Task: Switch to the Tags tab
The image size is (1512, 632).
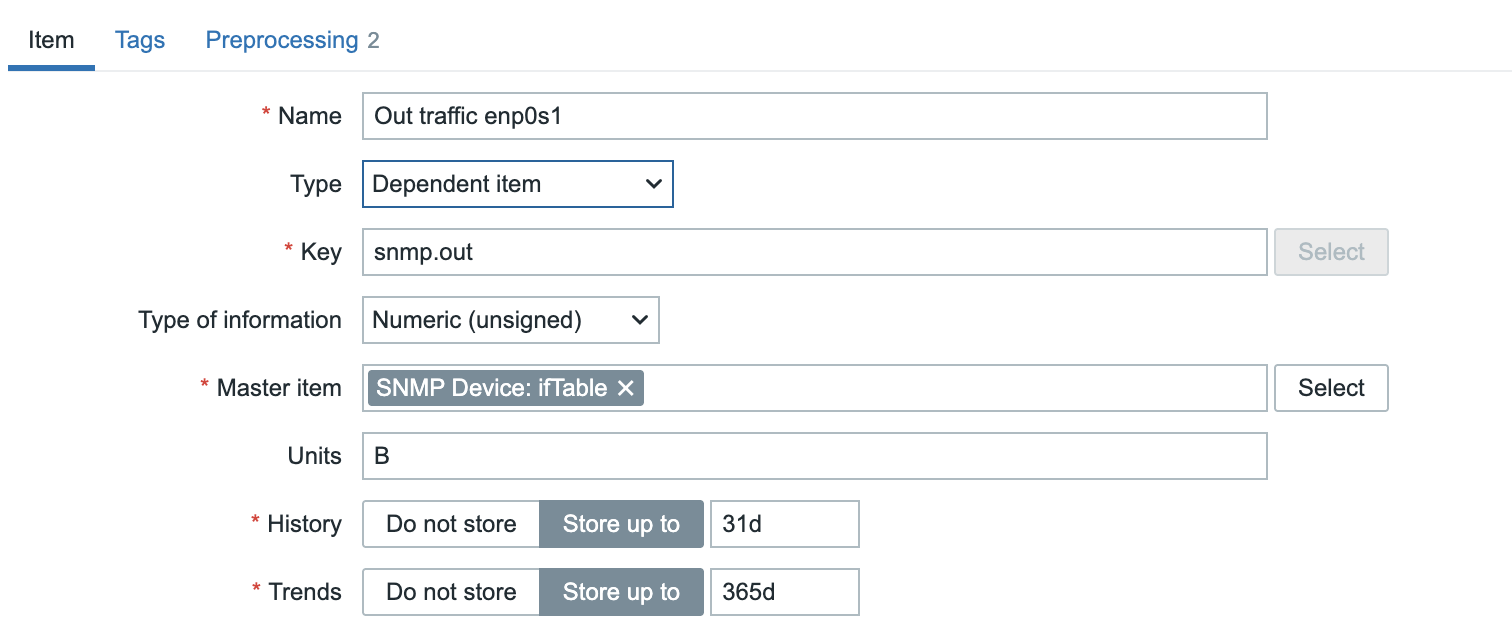Action: [139, 40]
